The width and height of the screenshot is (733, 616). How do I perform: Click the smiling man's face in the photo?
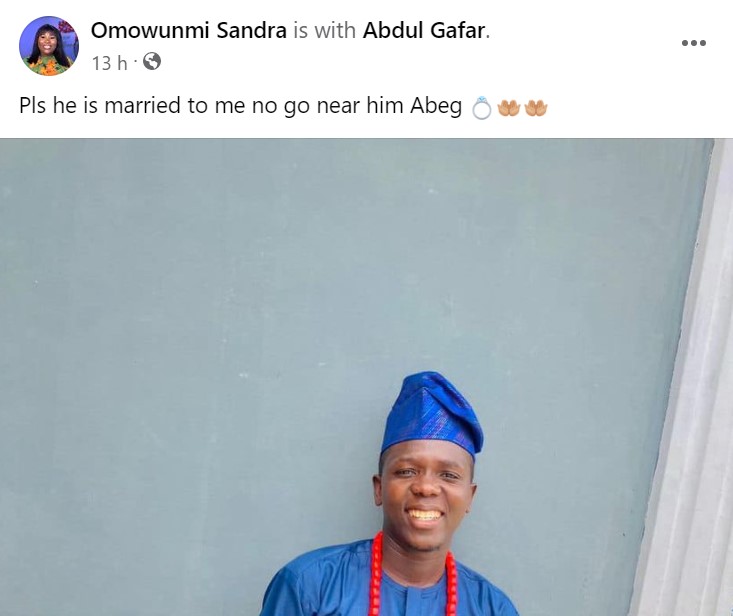426,491
